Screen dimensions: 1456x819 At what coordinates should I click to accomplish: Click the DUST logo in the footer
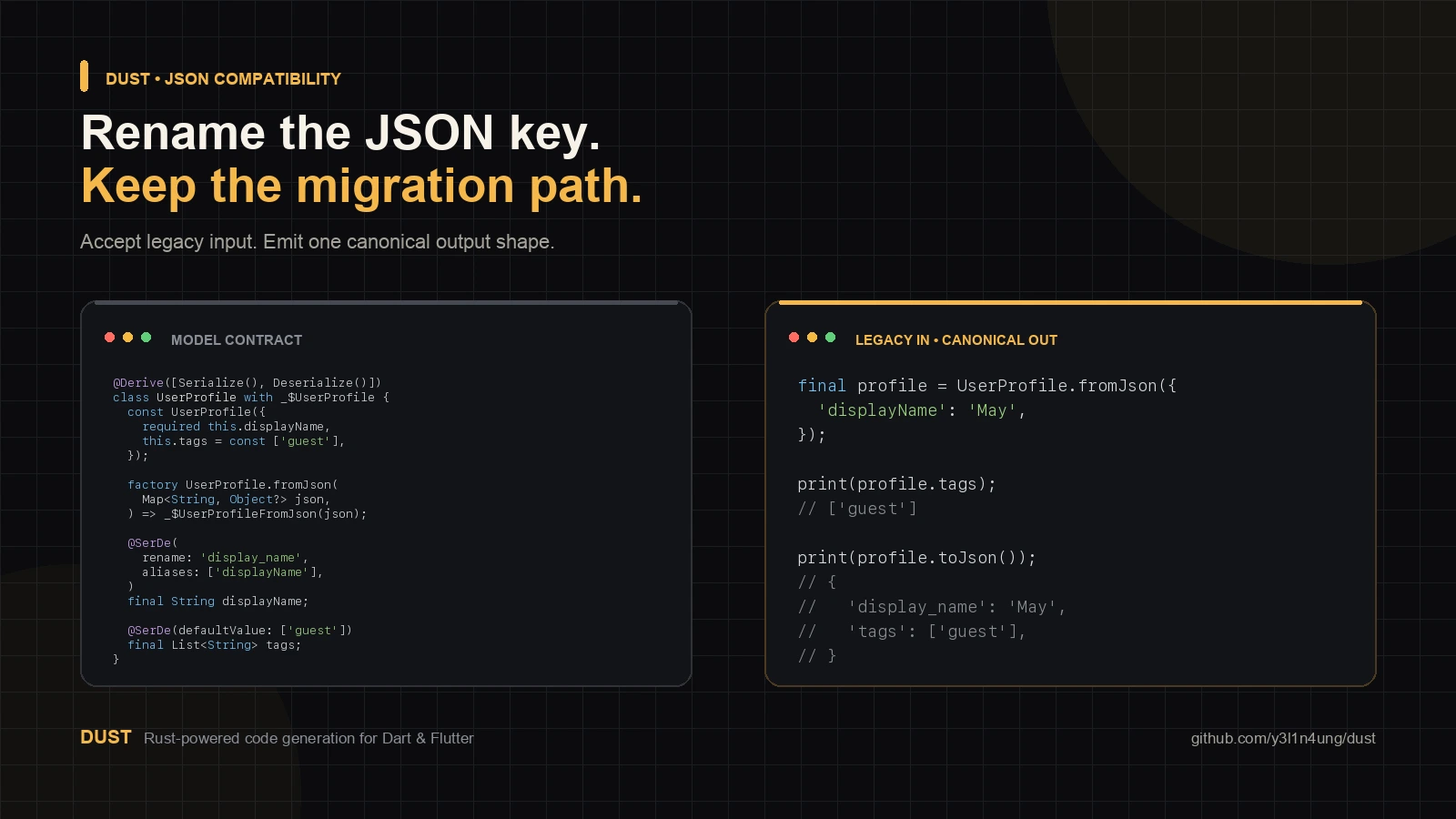tap(106, 737)
